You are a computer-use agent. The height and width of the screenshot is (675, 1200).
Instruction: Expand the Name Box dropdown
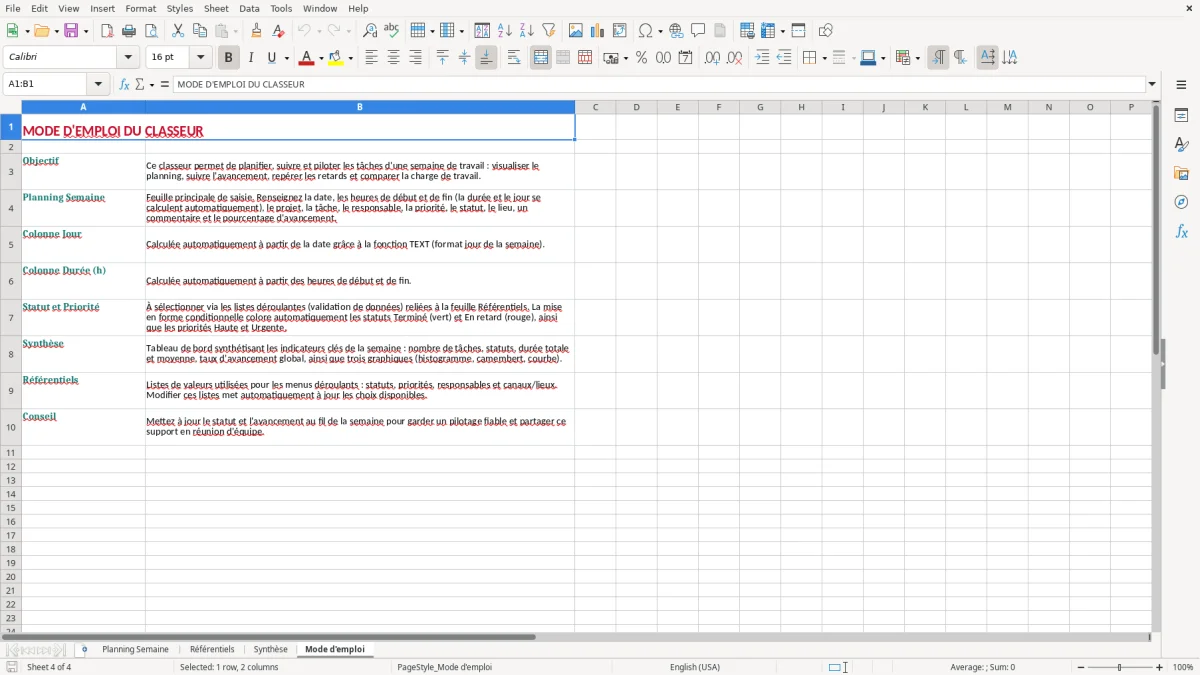tap(98, 85)
